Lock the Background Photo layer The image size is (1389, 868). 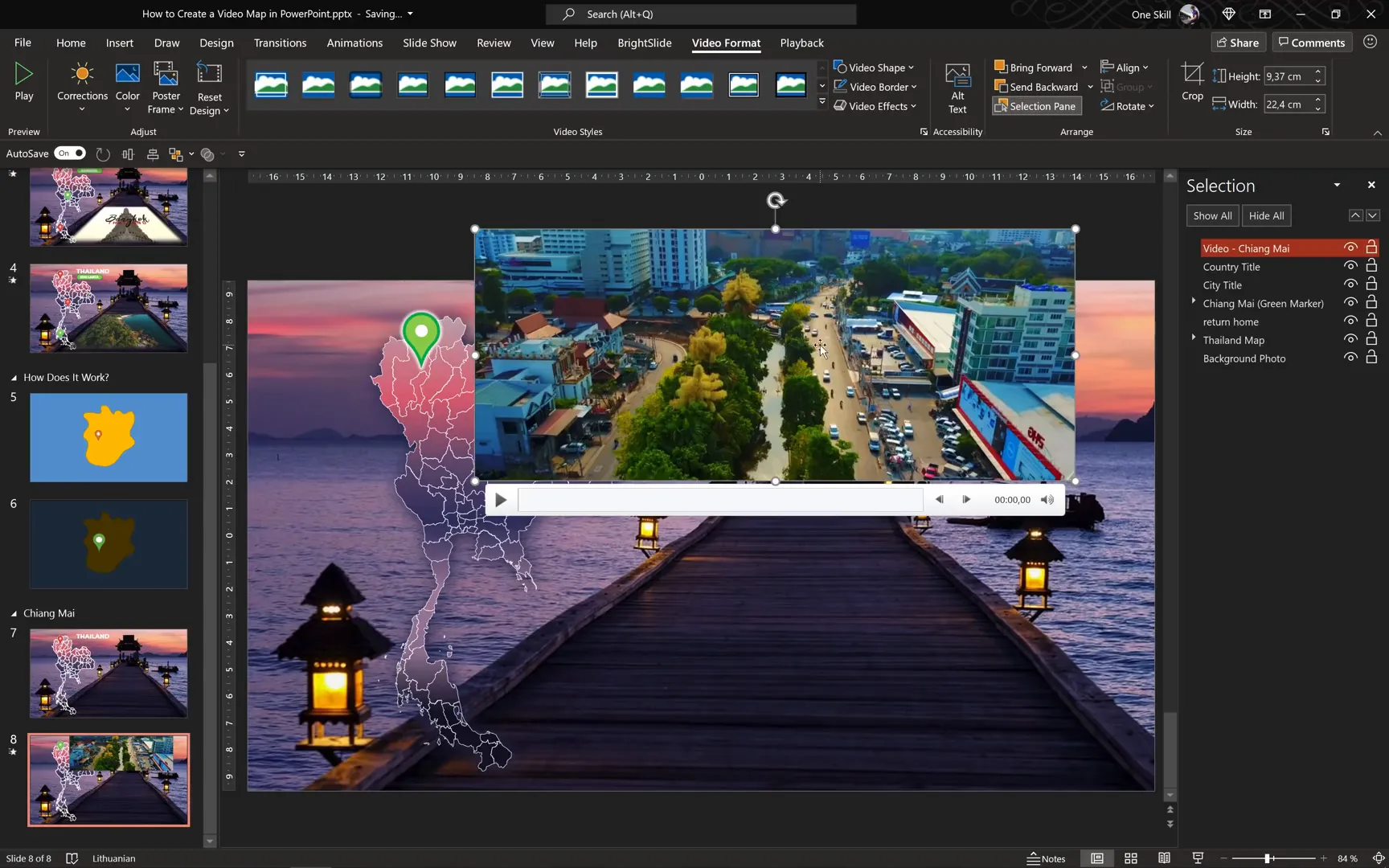coord(1371,357)
